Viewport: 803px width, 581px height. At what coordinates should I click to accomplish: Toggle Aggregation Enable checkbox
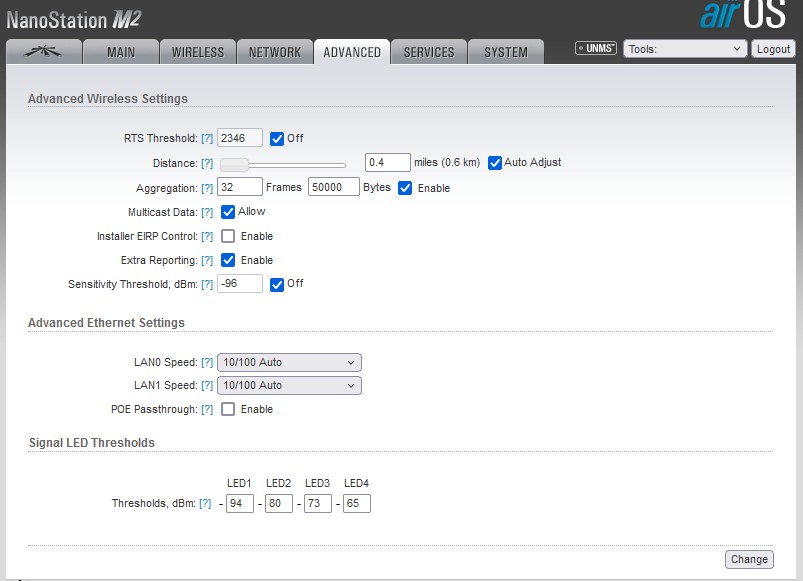click(405, 188)
